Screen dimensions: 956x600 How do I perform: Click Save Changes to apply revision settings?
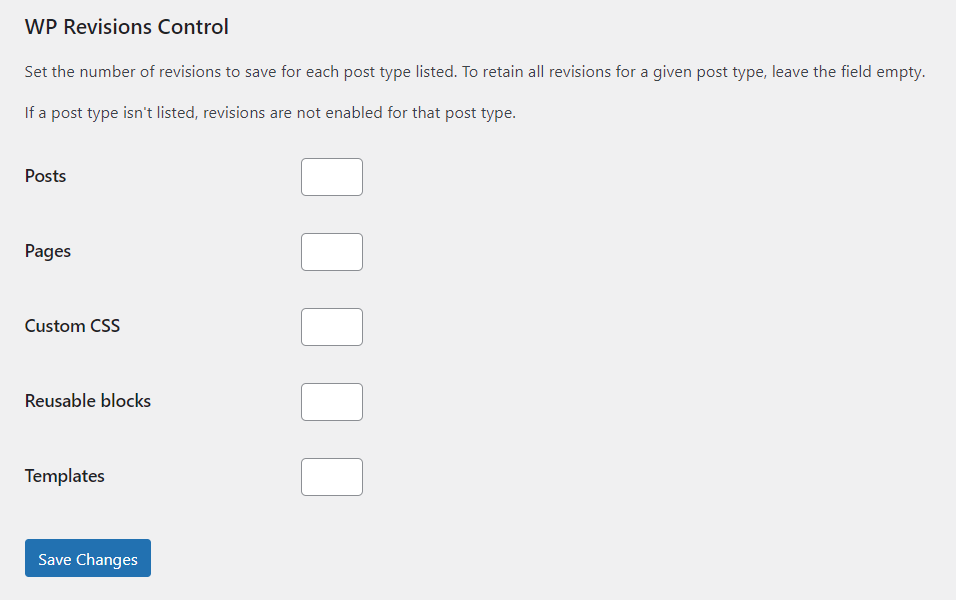[x=87, y=558]
